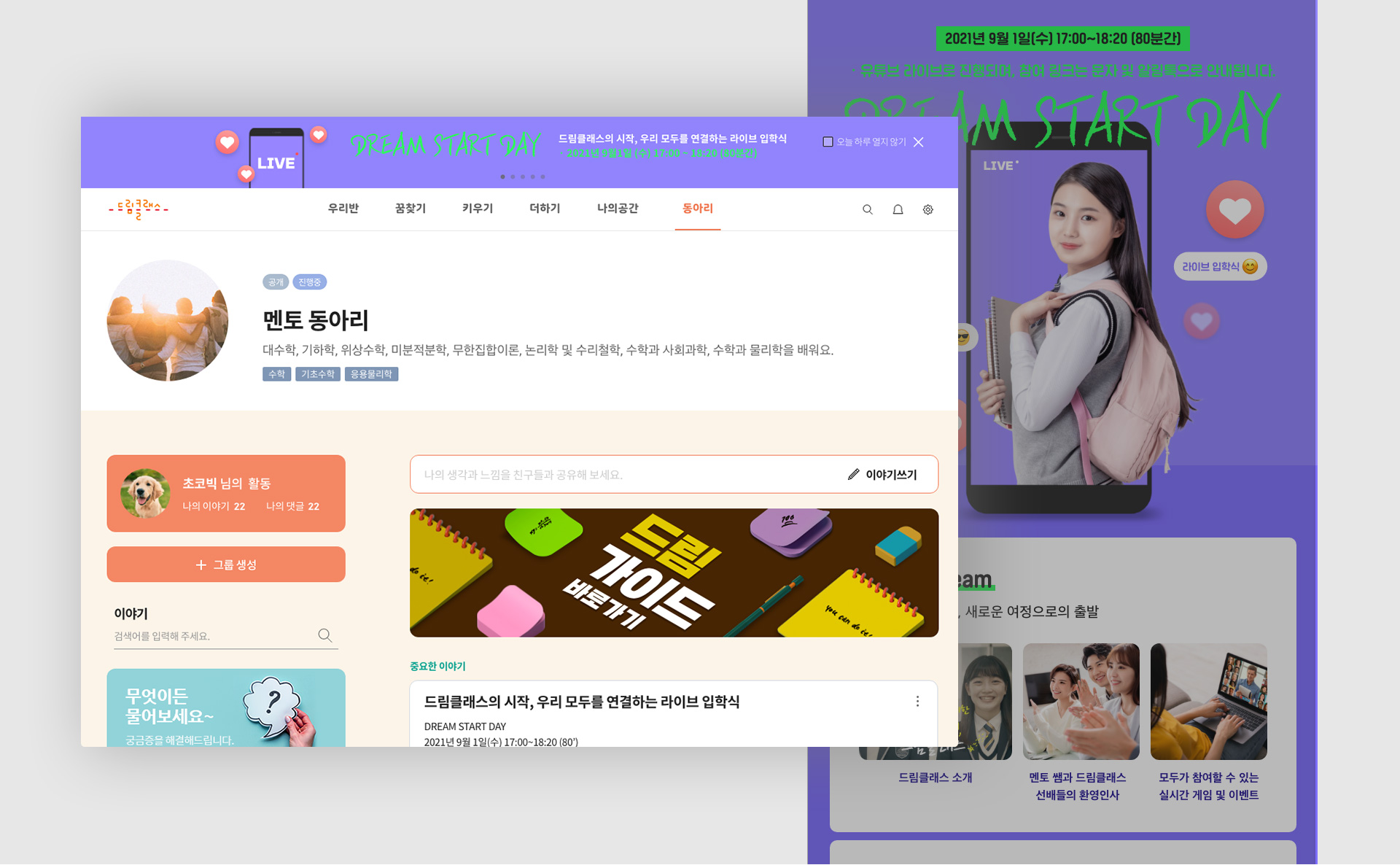Click the sidebar story search magnifier icon

click(x=324, y=635)
